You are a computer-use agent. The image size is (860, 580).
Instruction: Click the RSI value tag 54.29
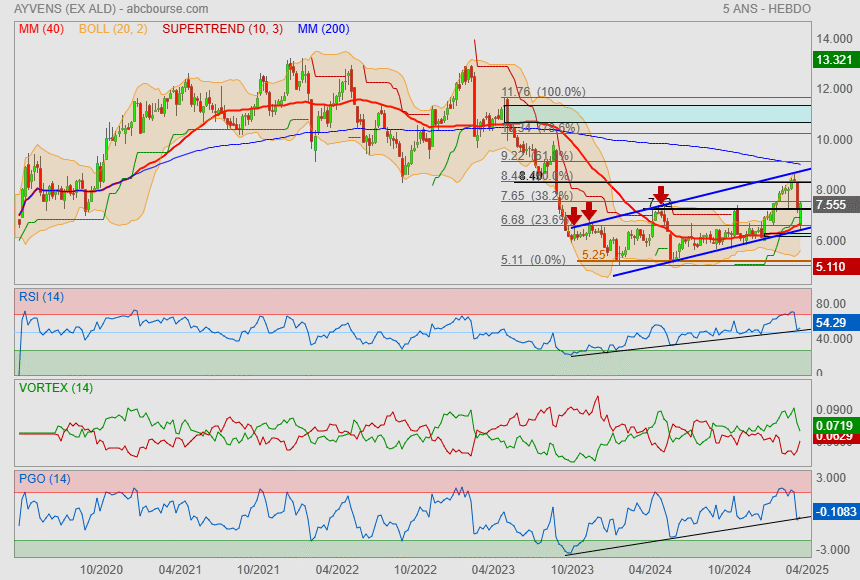(832, 324)
